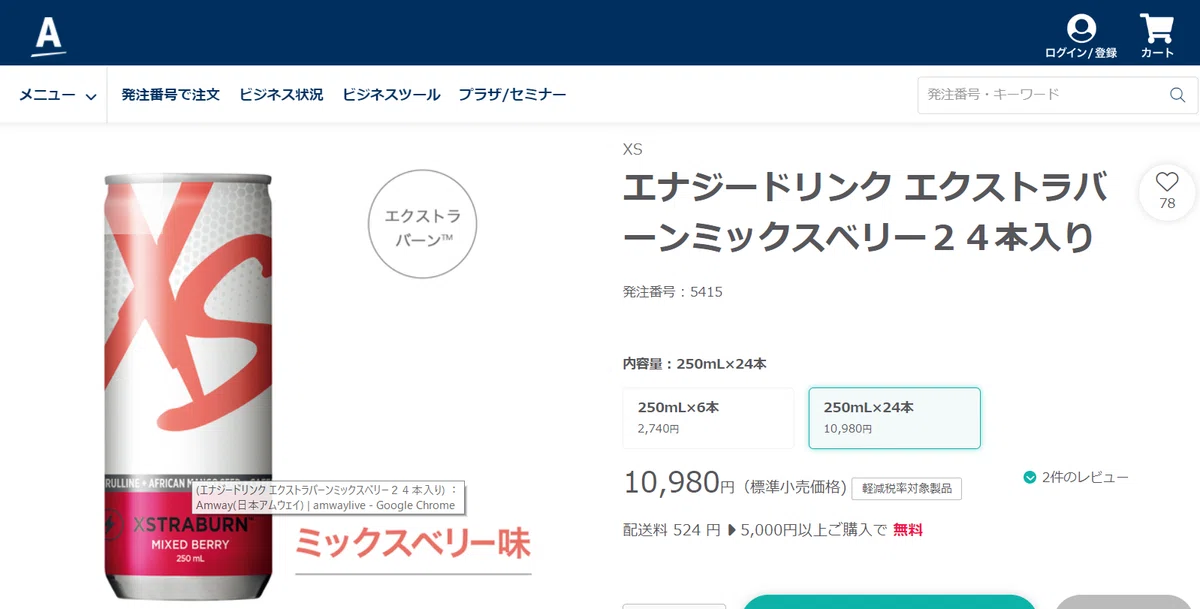Click the 内容量：250mL×24本 label
Screen dimensions: 1200x609
(695, 364)
